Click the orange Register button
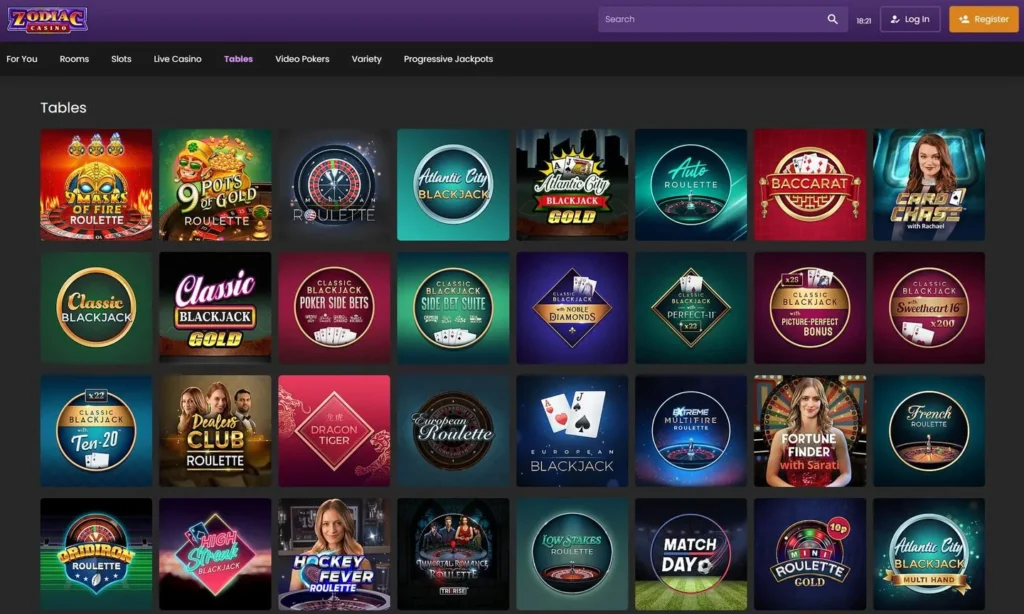The image size is (1024, 614). (x=984, y=20)
